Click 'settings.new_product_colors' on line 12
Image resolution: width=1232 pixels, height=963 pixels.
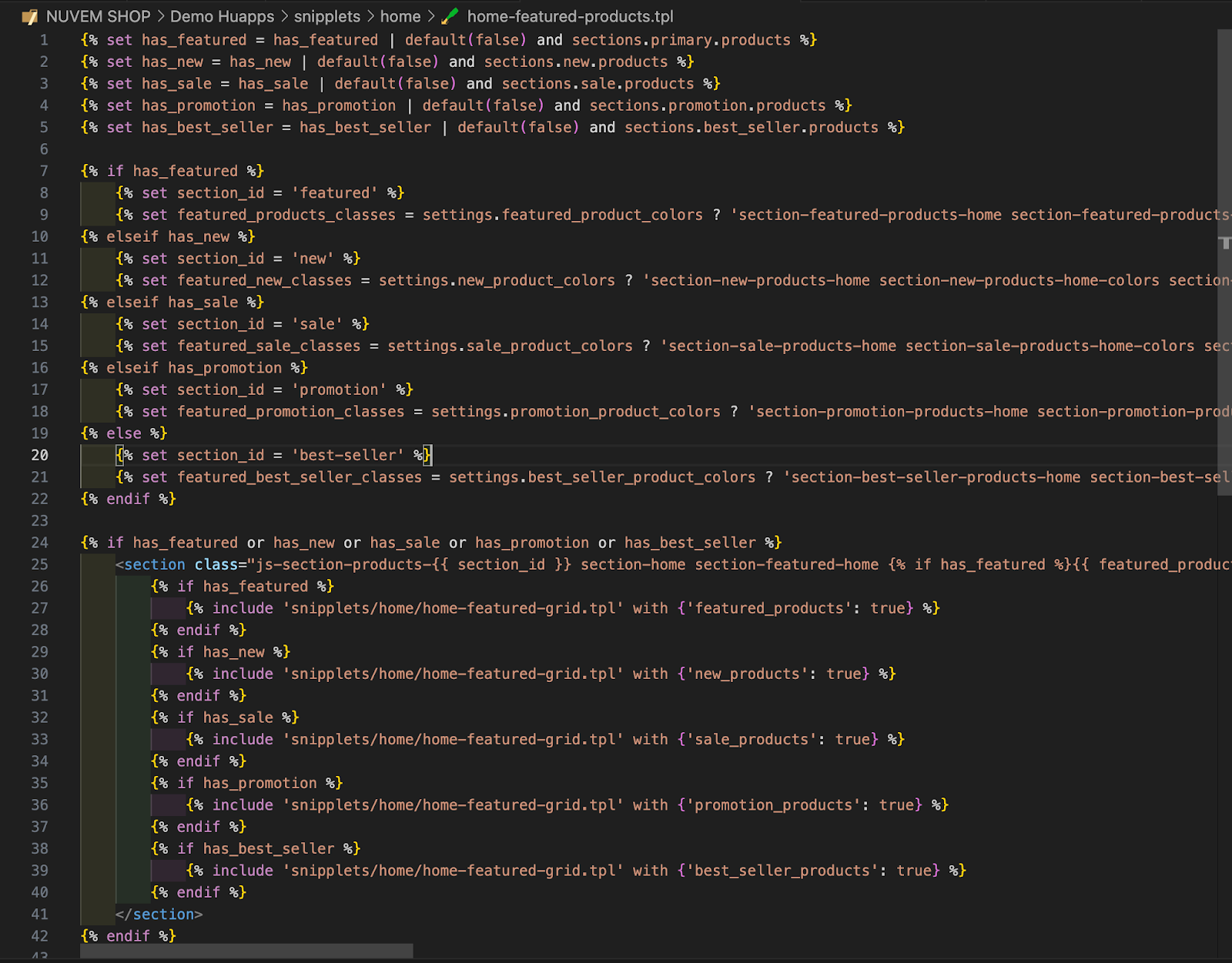pyautogui.click(x=497, y=280)
